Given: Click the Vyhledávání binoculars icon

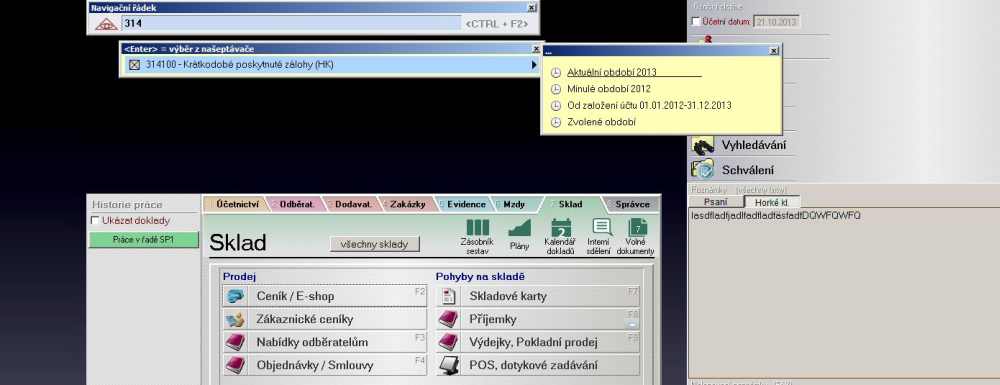Looking at the screenshot, I should [703, 145].
